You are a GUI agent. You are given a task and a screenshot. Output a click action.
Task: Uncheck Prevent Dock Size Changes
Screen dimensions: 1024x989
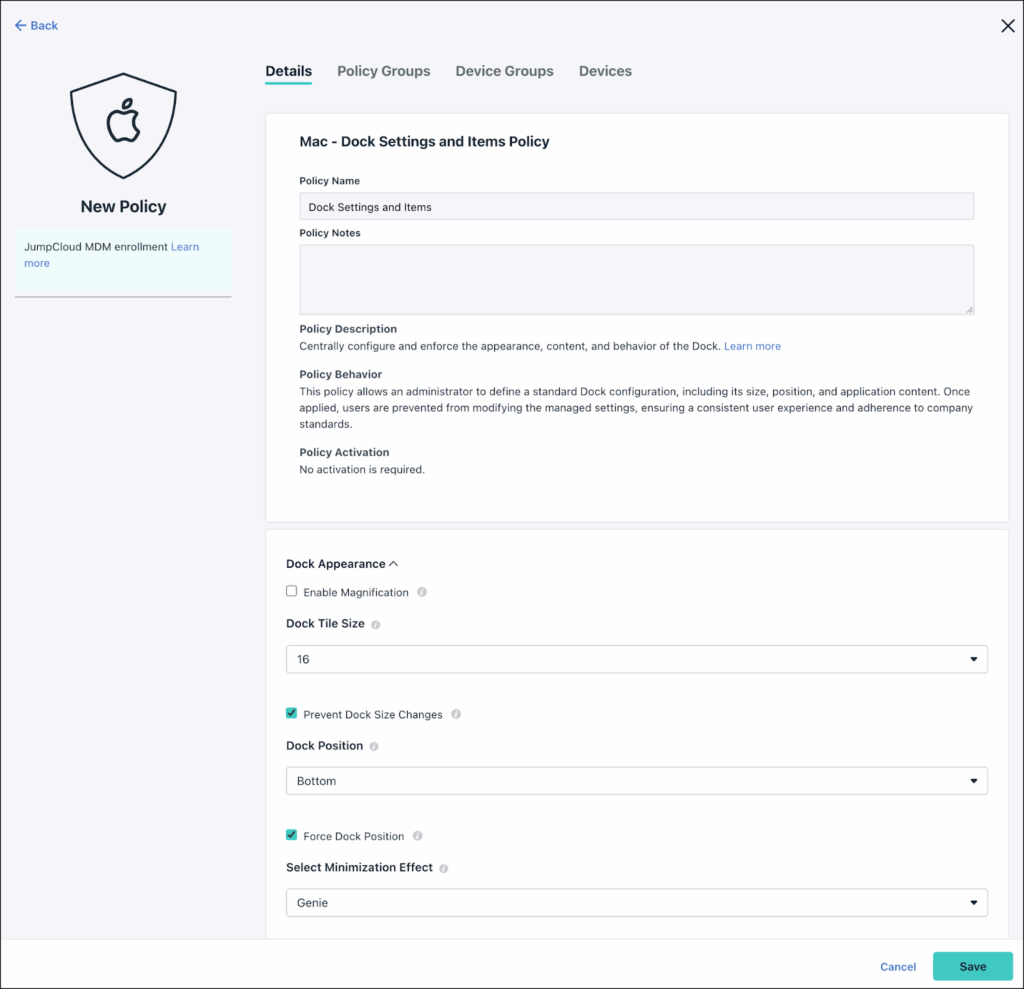pos(292,714)
